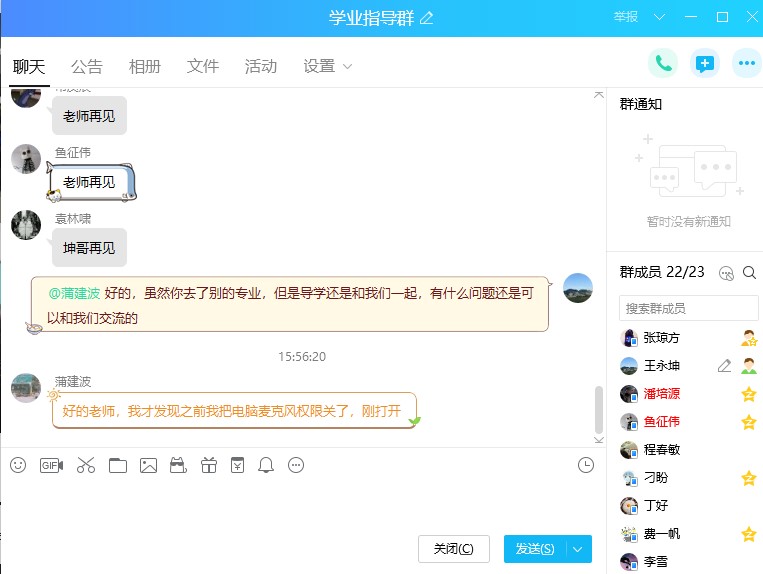This screenshot has width=763, height=574.
Task: Click the bell notification icon in toolbar
Action: click(266, 465)
